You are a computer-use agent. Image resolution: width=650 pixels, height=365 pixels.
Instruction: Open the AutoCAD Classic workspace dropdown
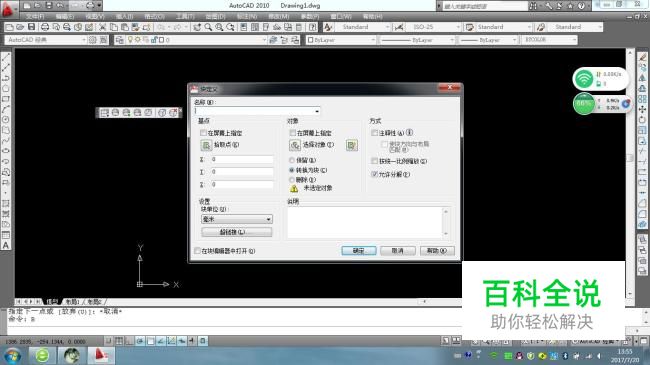84,40
